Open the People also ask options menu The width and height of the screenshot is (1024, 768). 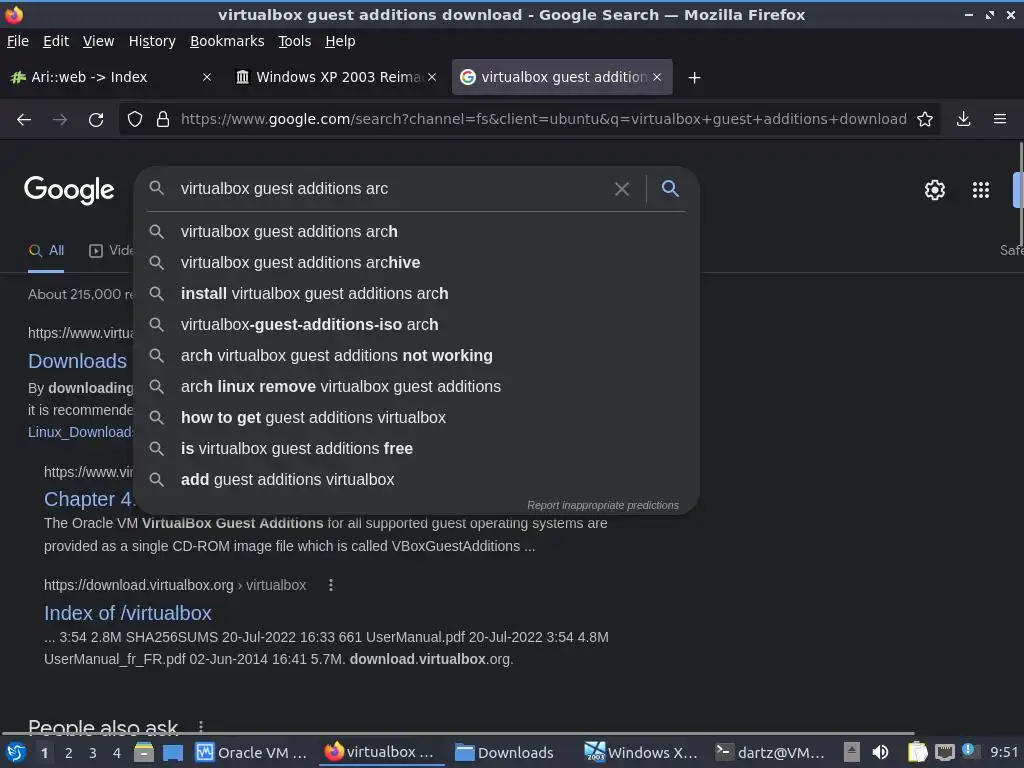point(200,727)
